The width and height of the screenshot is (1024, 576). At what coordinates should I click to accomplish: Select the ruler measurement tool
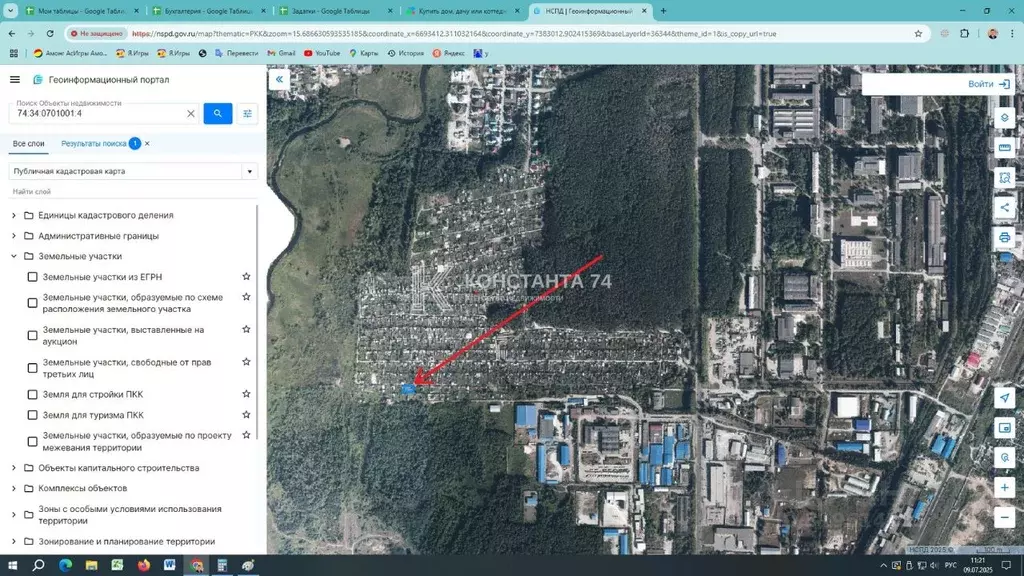(x=1004, y=148)
